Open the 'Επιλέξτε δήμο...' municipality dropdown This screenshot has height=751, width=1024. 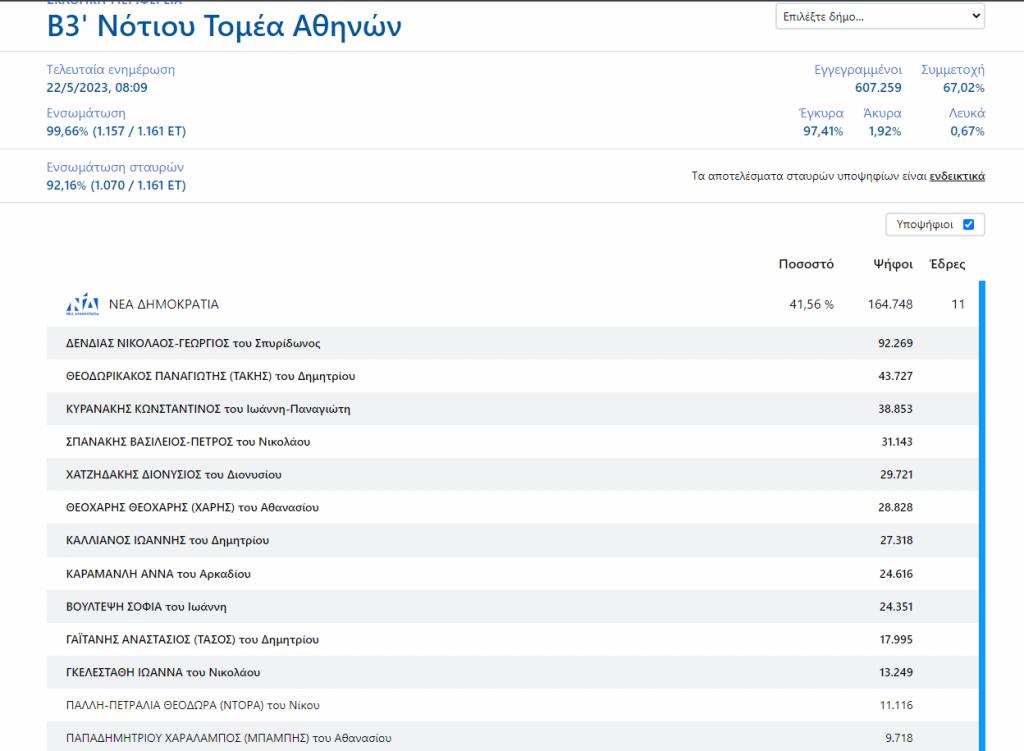coord(879,17)
